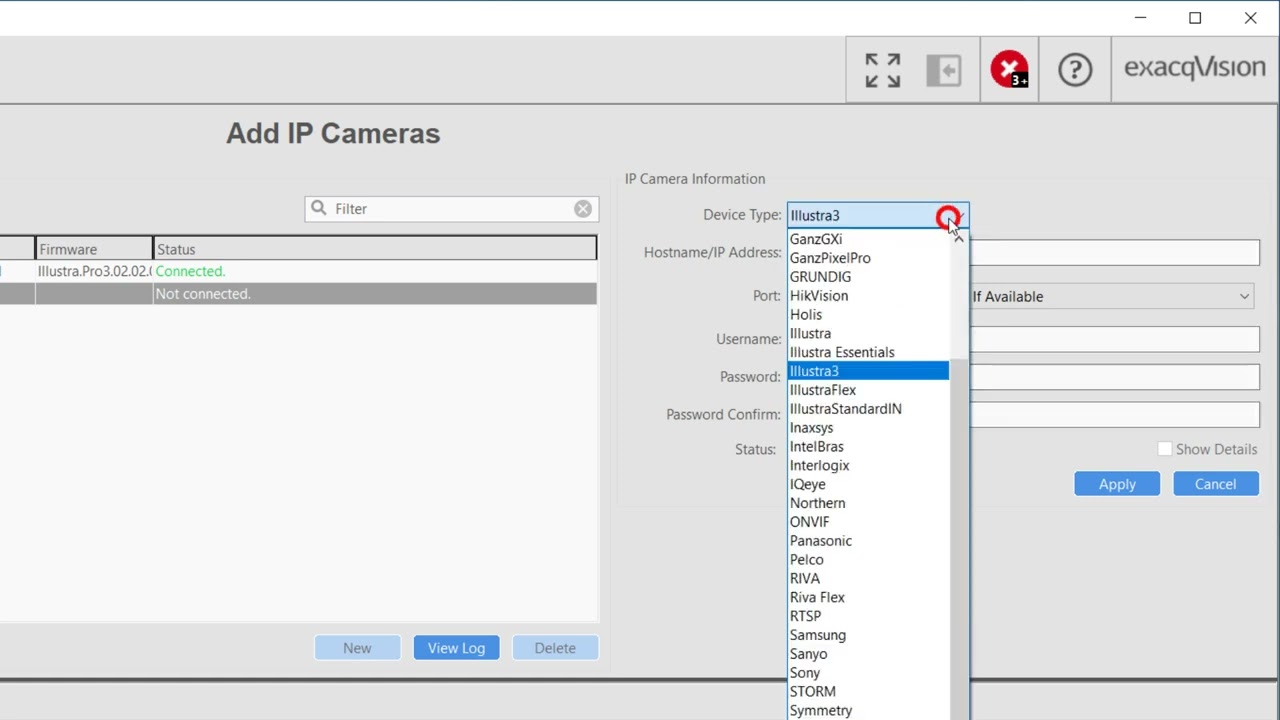Open the red 3+ alerts indicator
The image size is (1280, 720).
1010,70
